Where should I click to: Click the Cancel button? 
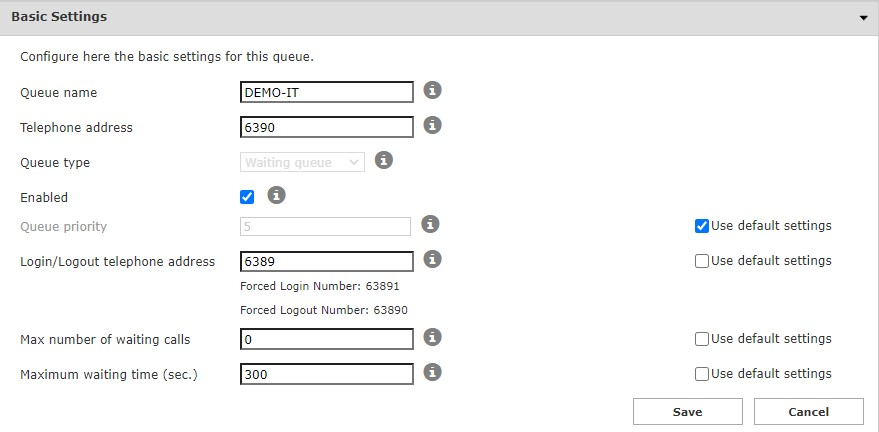(x=808, y=412)
